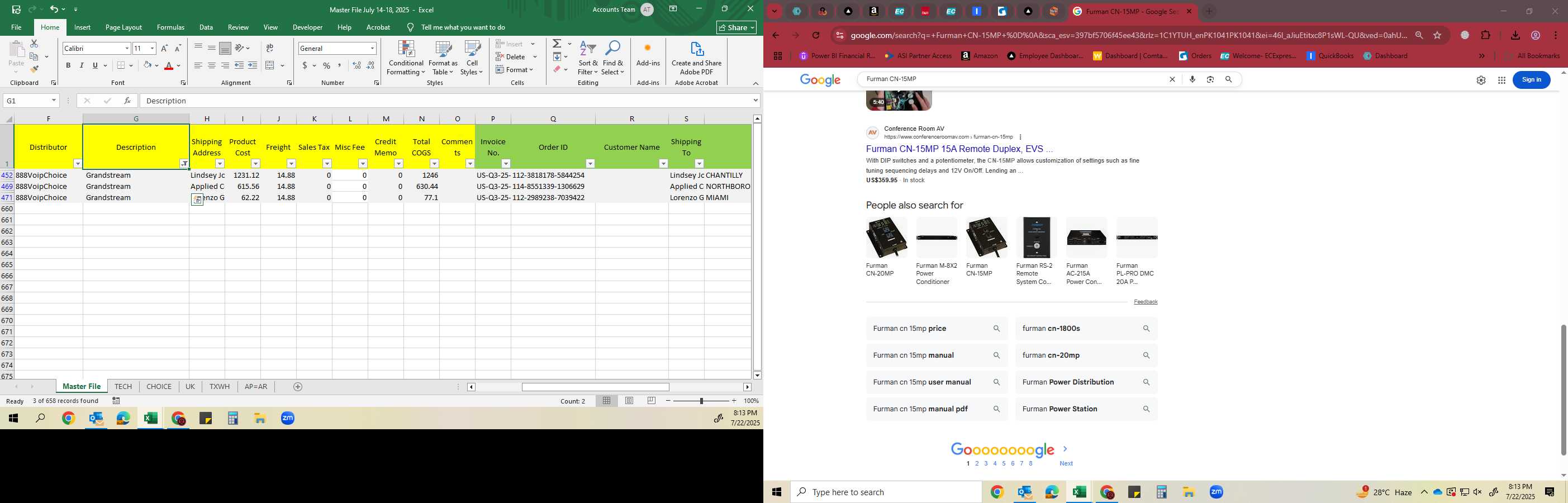Image resolution: width=1568 pixels, height=503 pixels.
Task: Toggle Bold formatting
Action: click(x=68, y=65)
